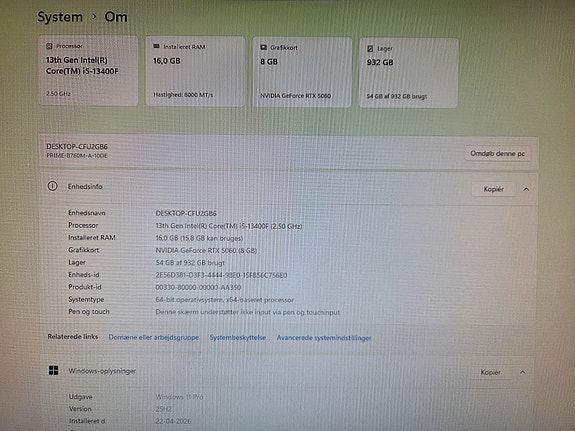This screenshot has height=431, width=575.
Task: Click the Lager row value 54 GB af 932 GB
Action: point(190,263)
